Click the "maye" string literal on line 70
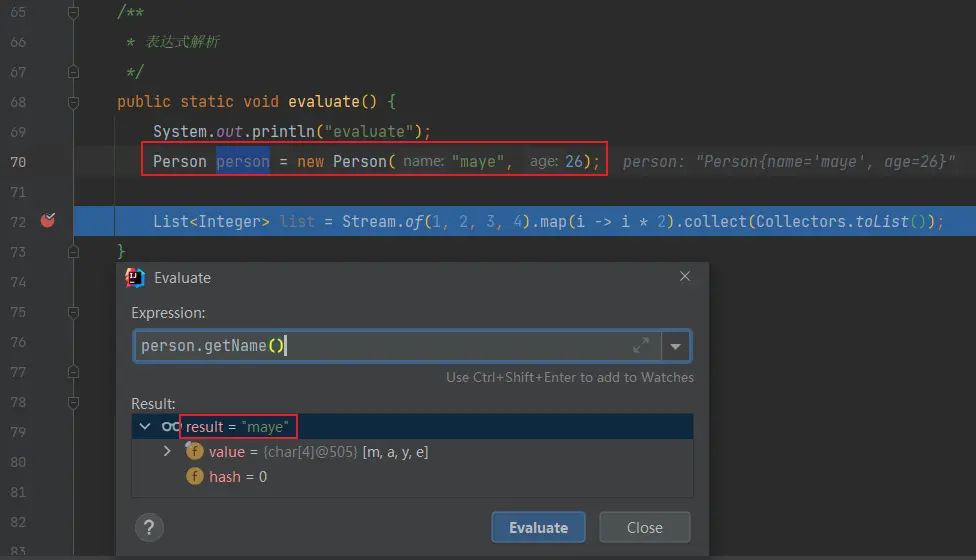Screen dimensions: 976x560 pos(477,162)
